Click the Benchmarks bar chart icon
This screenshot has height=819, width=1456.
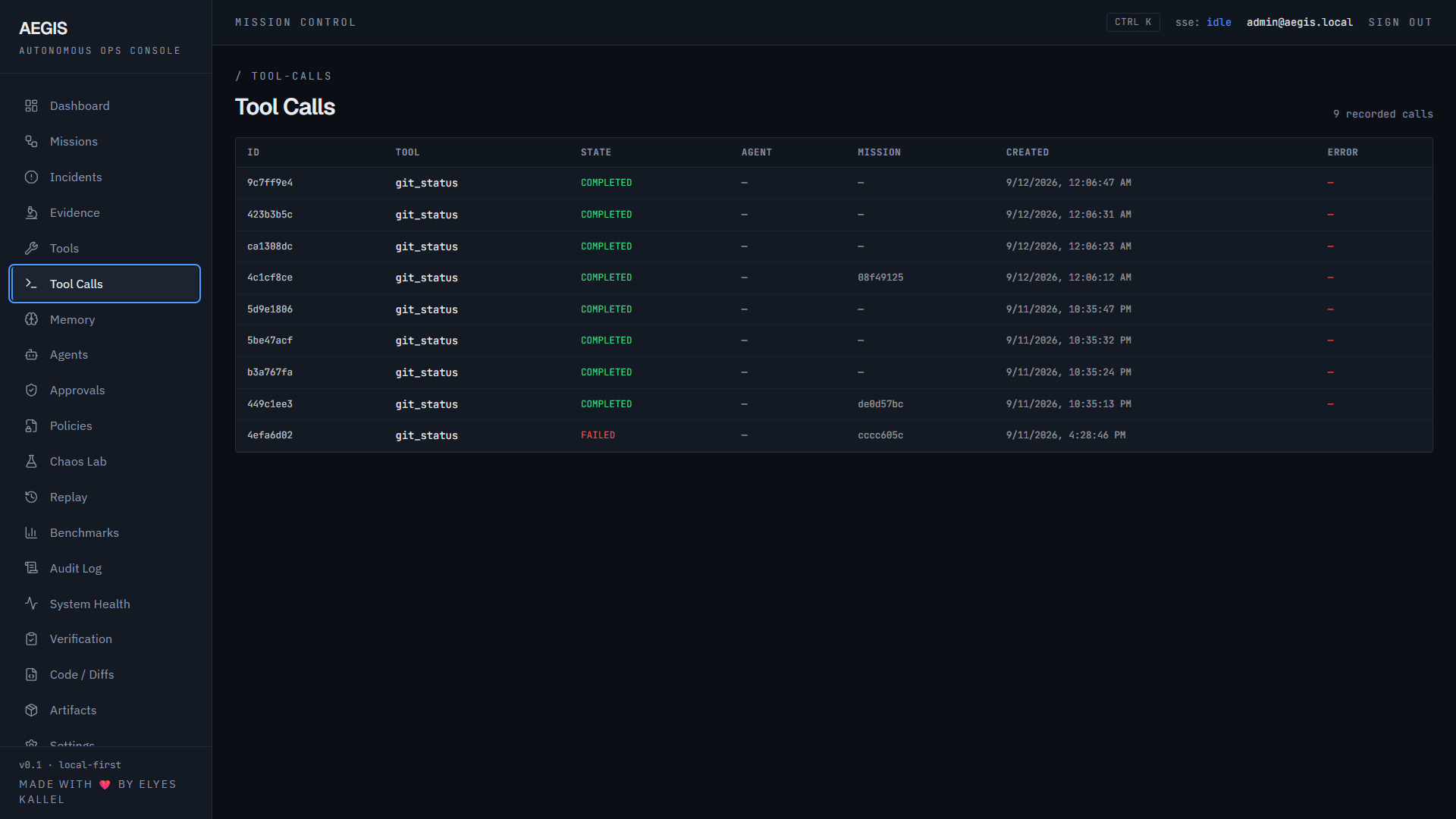(x=31, y=533)
